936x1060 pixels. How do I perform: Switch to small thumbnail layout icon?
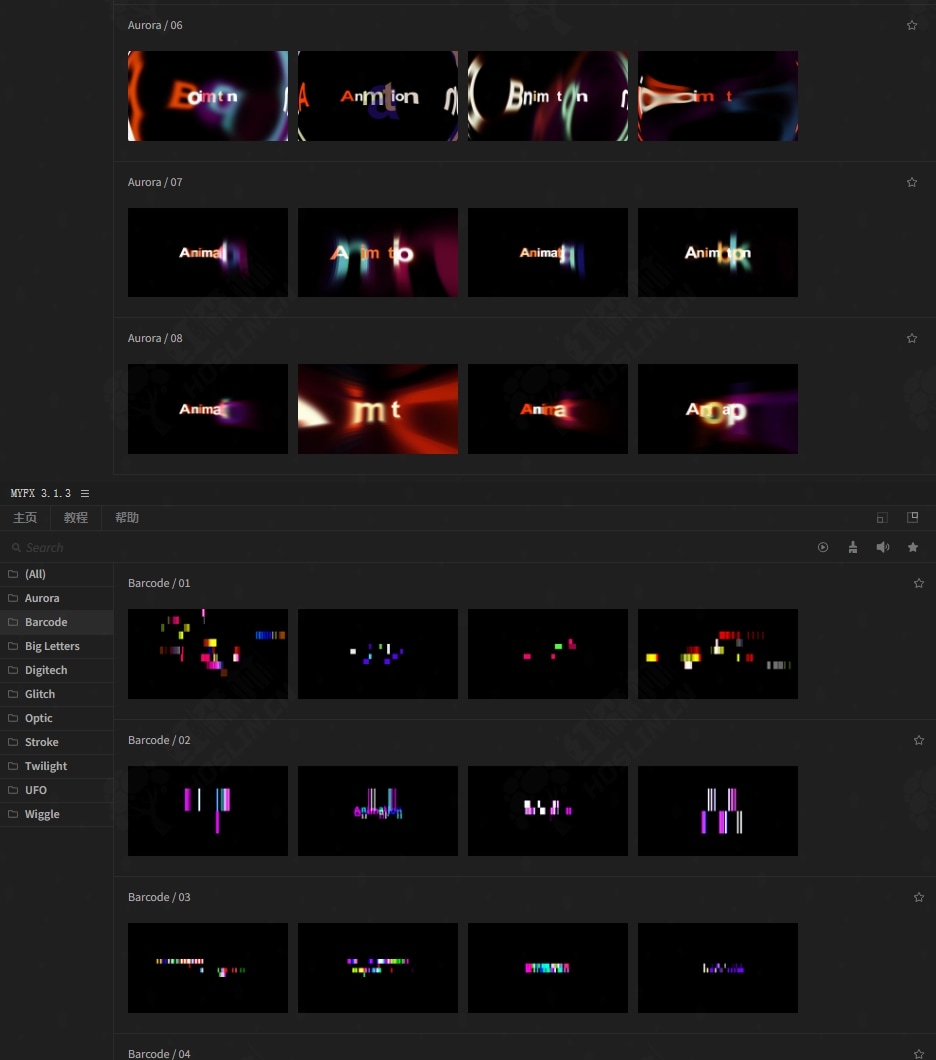pyautogui.click(x=882, y=518)
